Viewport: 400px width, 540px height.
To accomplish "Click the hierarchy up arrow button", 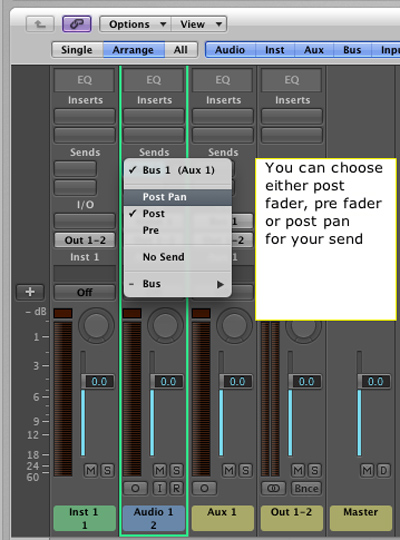I will (40, 24).
